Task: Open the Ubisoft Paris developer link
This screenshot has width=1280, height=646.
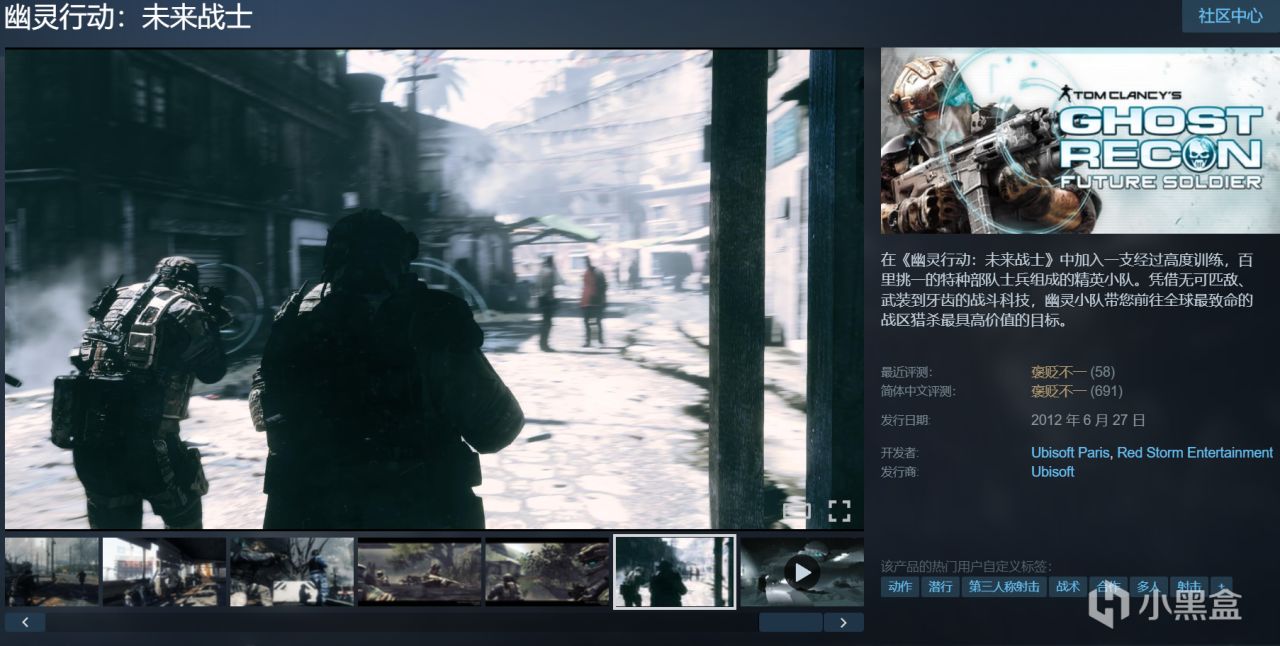Action: (1070, 453)
